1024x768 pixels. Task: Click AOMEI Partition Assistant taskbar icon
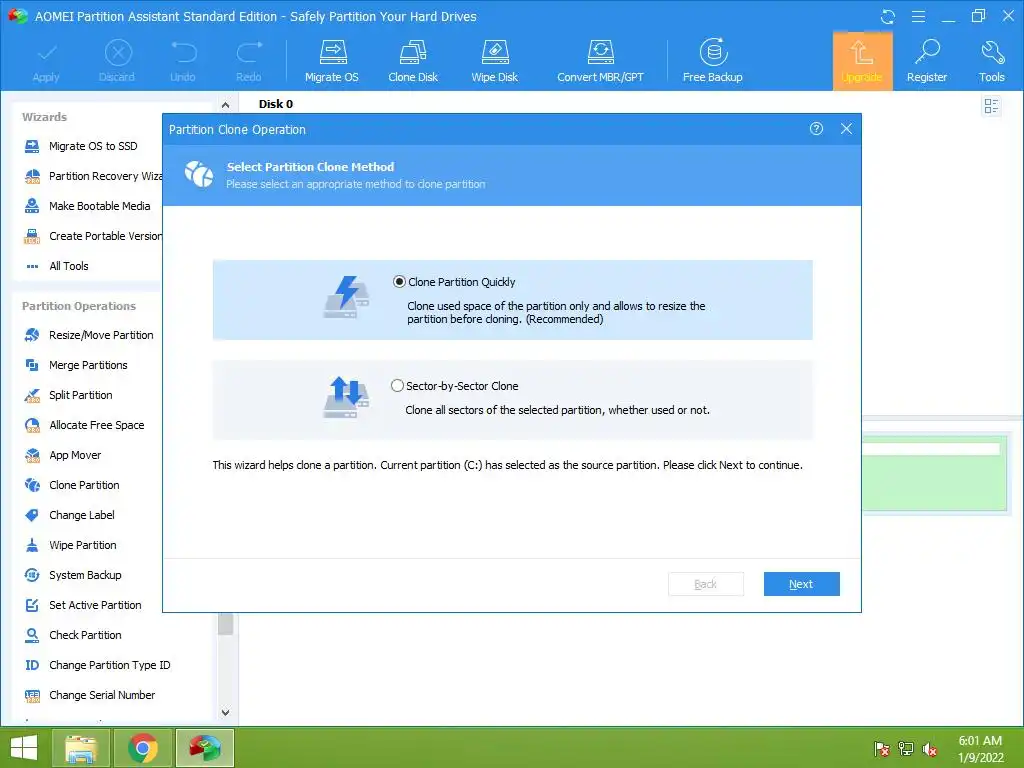pyautogui.click(x=205, y=748)
